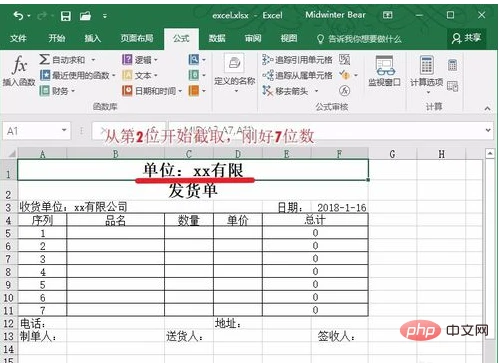Click Trace Precedents (追踪引用单元格)
This screenshot has height=363, width=499.
[297, 60]
